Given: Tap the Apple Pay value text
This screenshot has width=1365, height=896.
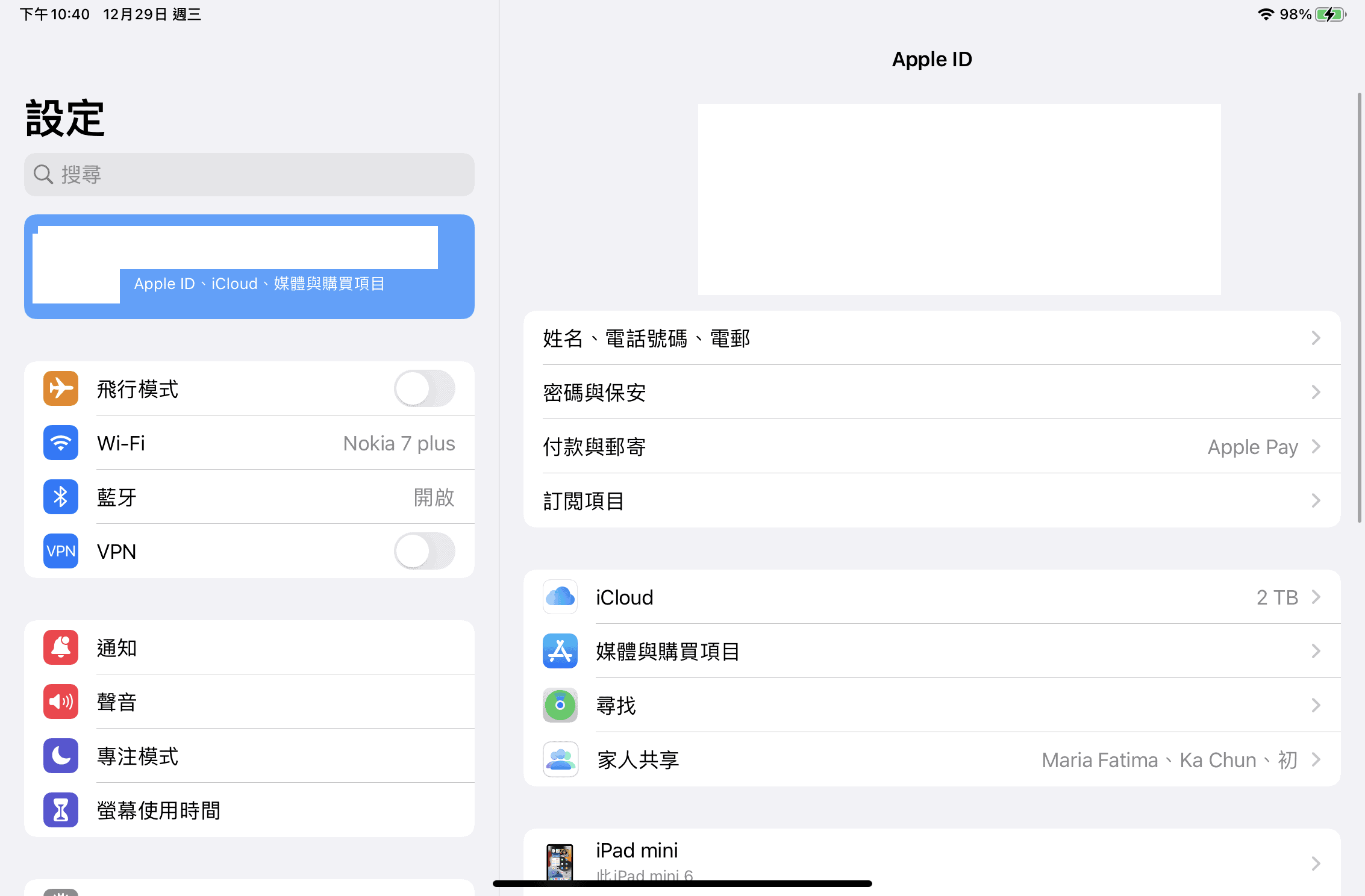Looking at the screenshot, I should click(x=1253, y=447).
